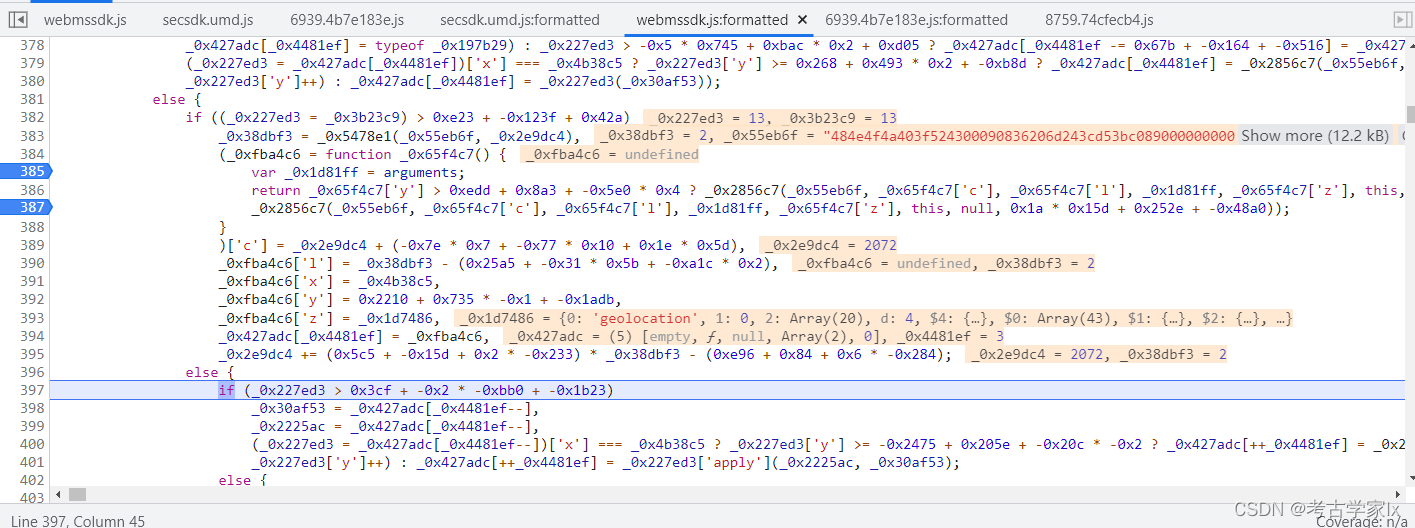
Task: Select the webmssdk.js:formatted tab
Action: tap(712, 20)
